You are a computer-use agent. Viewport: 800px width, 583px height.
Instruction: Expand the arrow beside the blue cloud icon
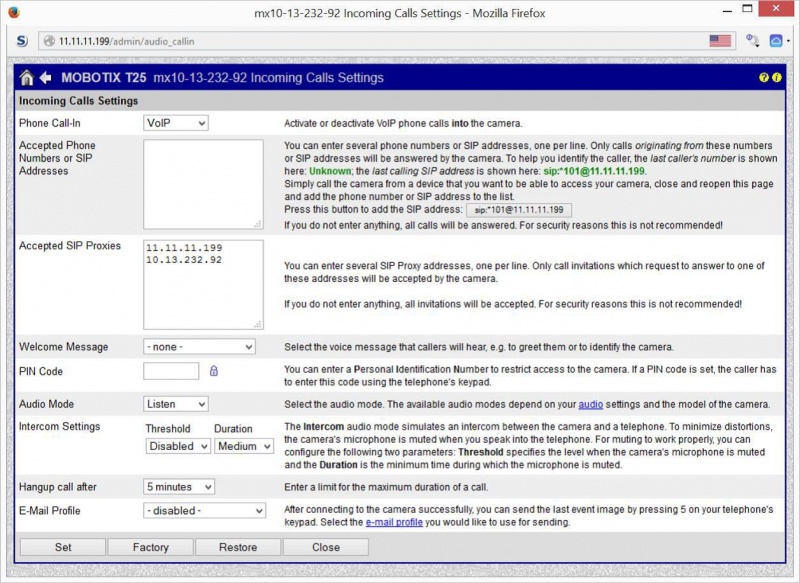(788, 42)
